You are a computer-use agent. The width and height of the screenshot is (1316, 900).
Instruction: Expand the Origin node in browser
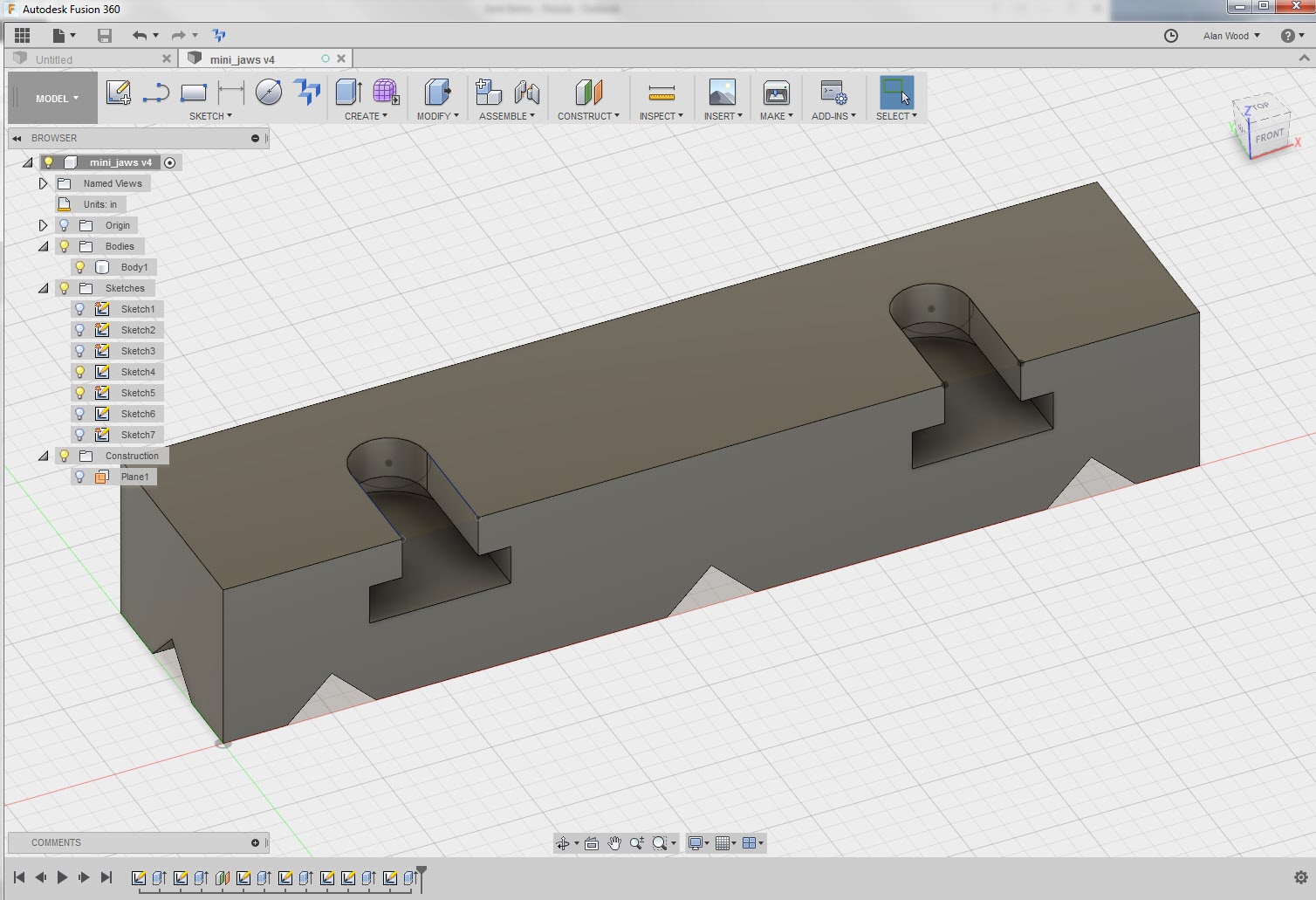[x=43, y=224]
